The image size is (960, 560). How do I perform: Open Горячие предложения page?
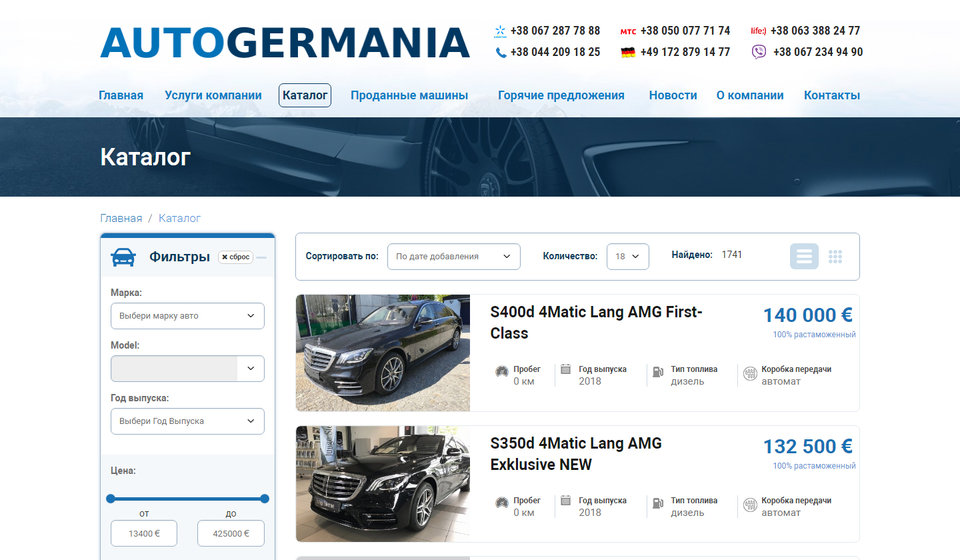tap(561, 95)
